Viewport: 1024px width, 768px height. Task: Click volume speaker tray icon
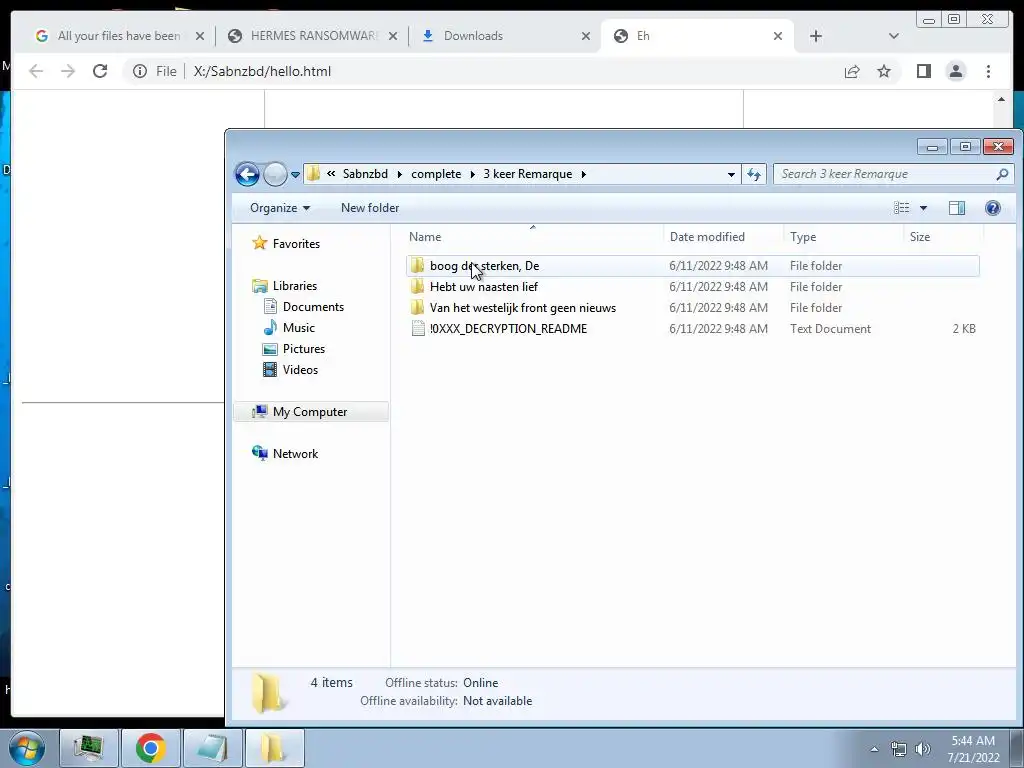[x=923, y=749]
